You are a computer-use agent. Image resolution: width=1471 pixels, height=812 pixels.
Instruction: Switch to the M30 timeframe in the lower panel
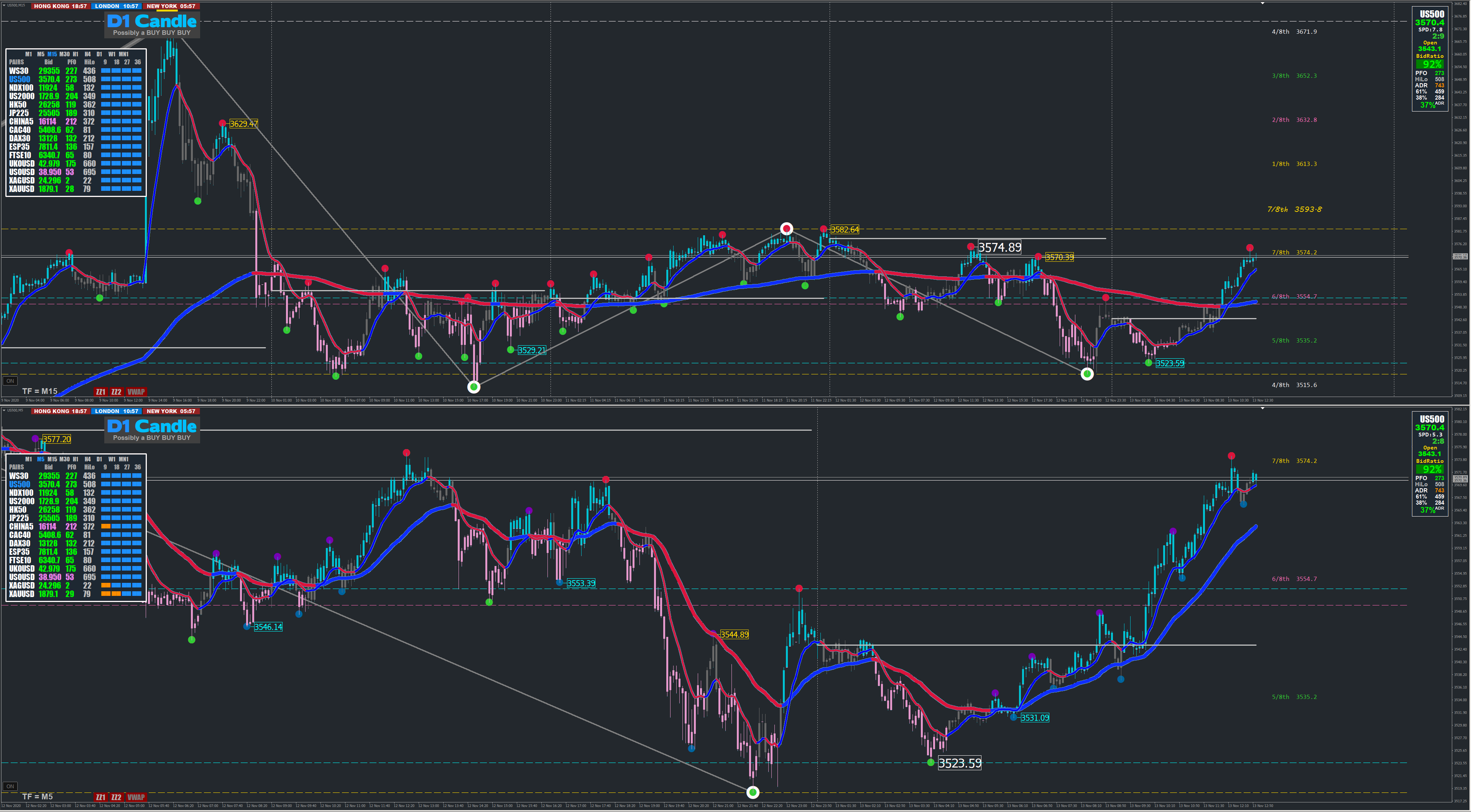(64, 459)
